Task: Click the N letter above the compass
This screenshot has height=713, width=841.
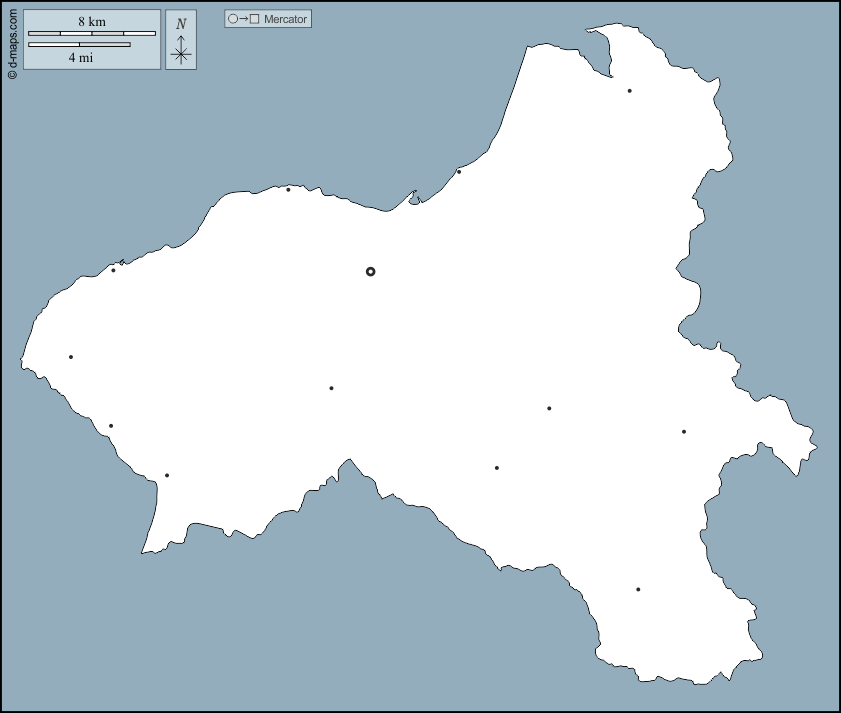Action: (x=181, y=24)
